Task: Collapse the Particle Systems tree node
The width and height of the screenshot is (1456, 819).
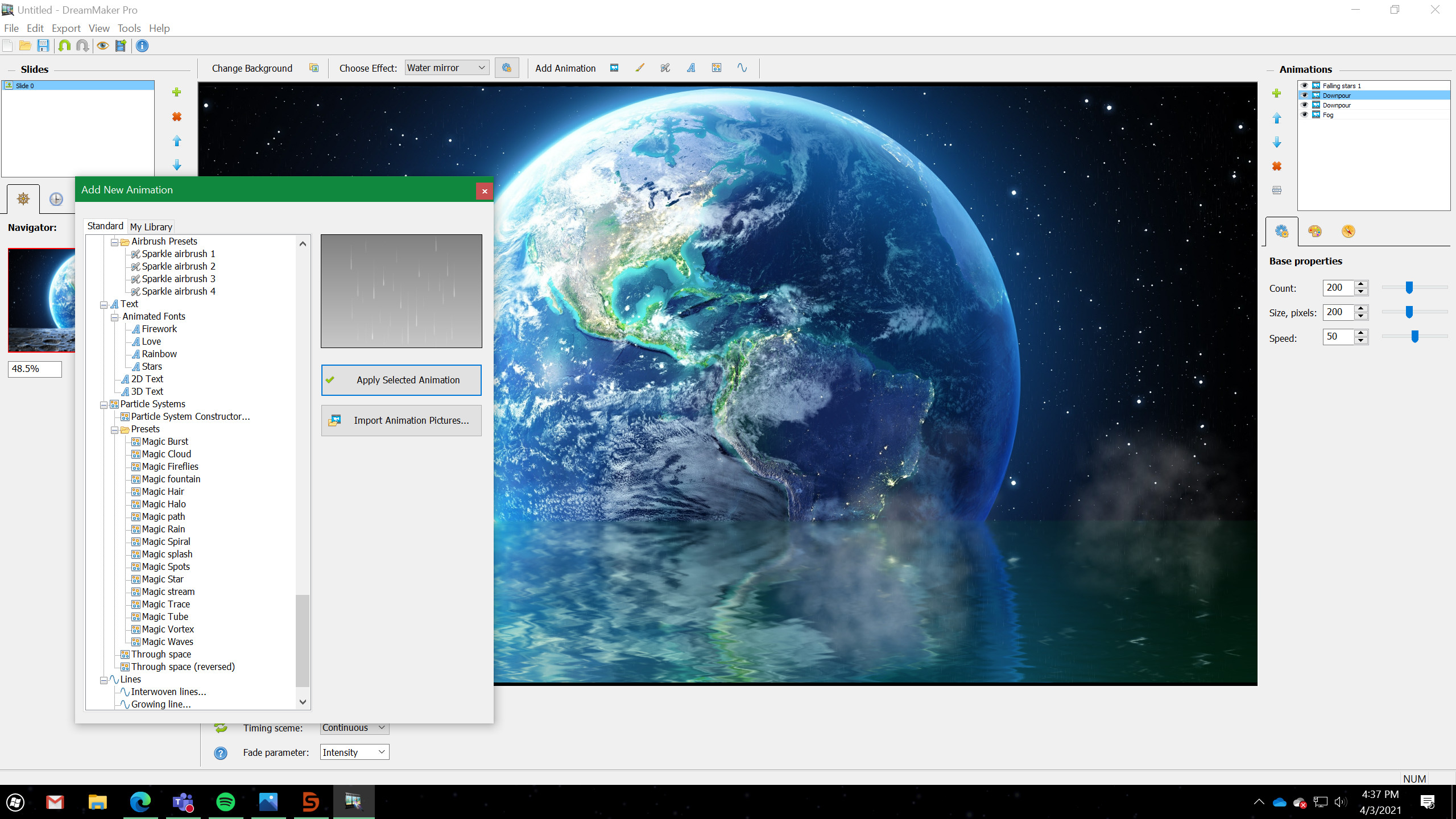Action: 103,404
